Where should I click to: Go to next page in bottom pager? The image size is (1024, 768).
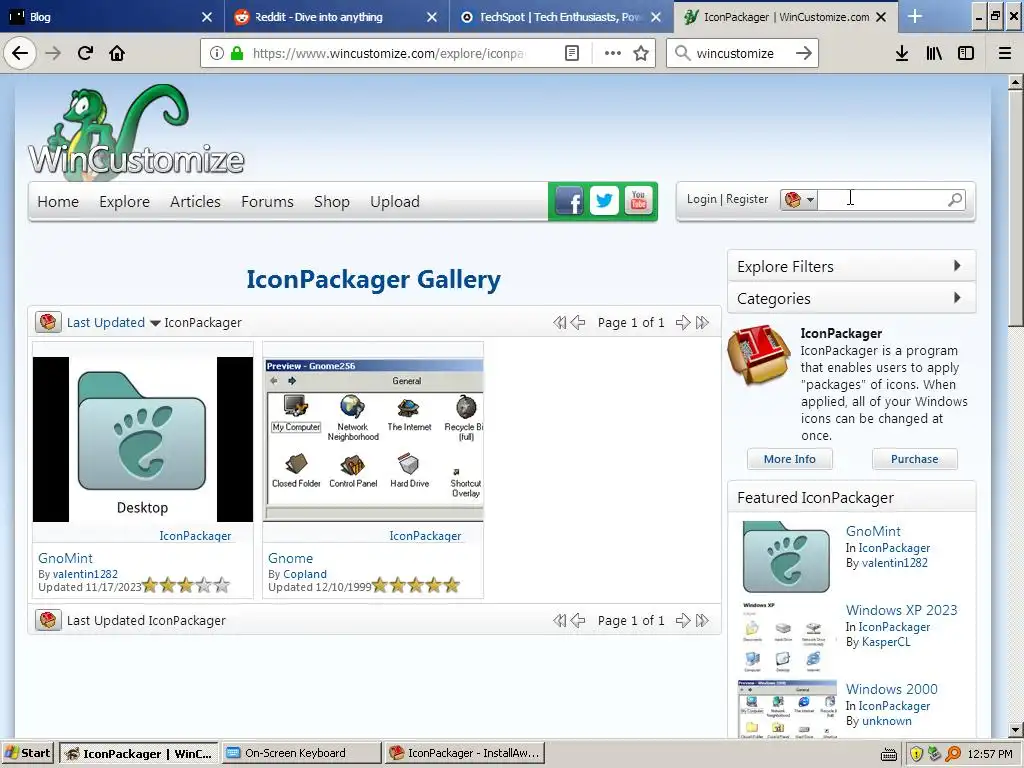tap(682, 620)
